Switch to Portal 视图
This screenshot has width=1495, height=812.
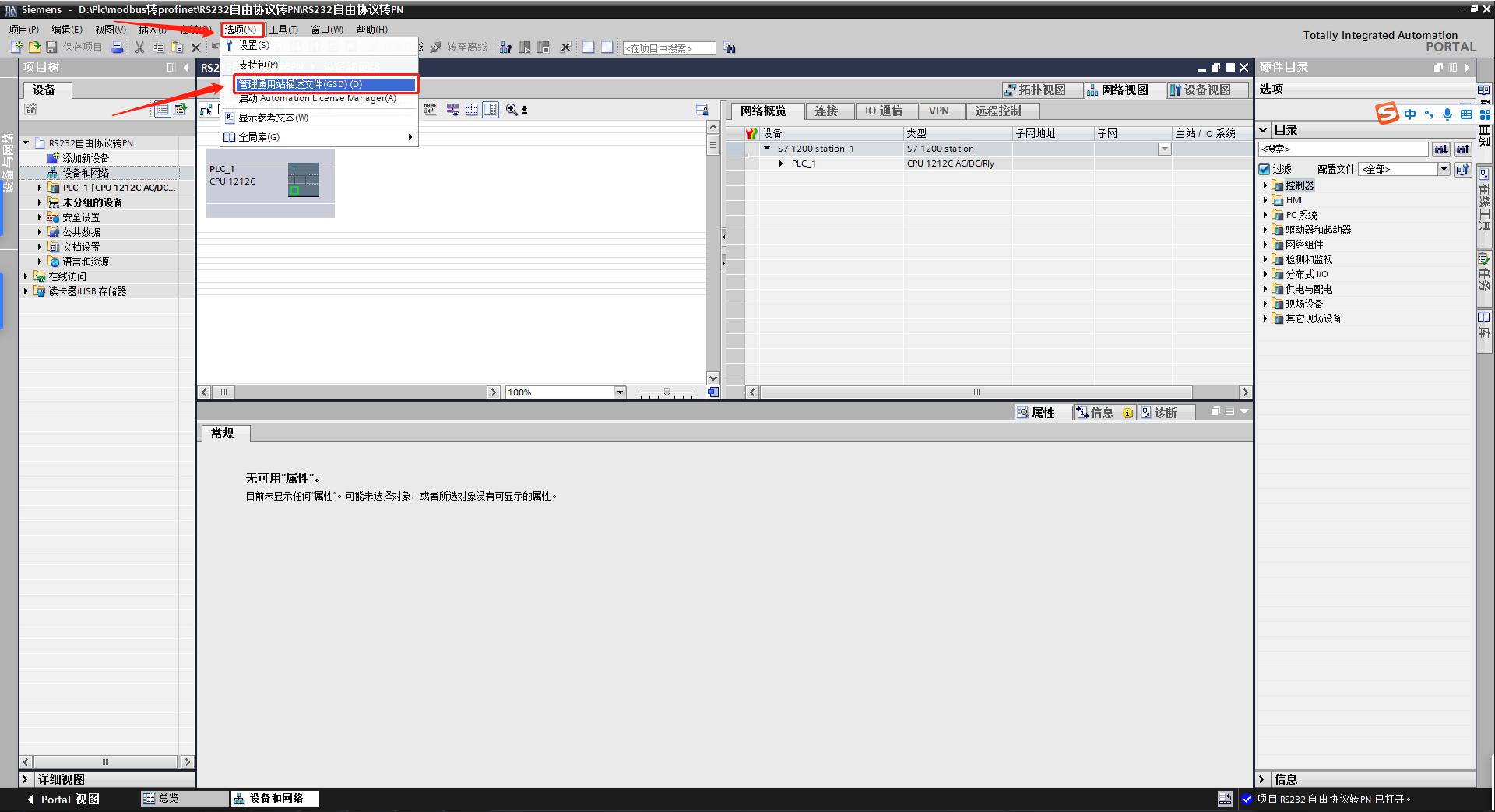63,800
